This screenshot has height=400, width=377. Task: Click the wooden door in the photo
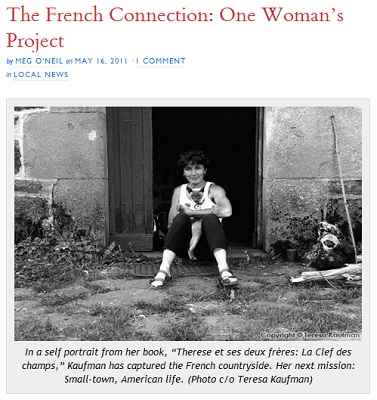129,178
